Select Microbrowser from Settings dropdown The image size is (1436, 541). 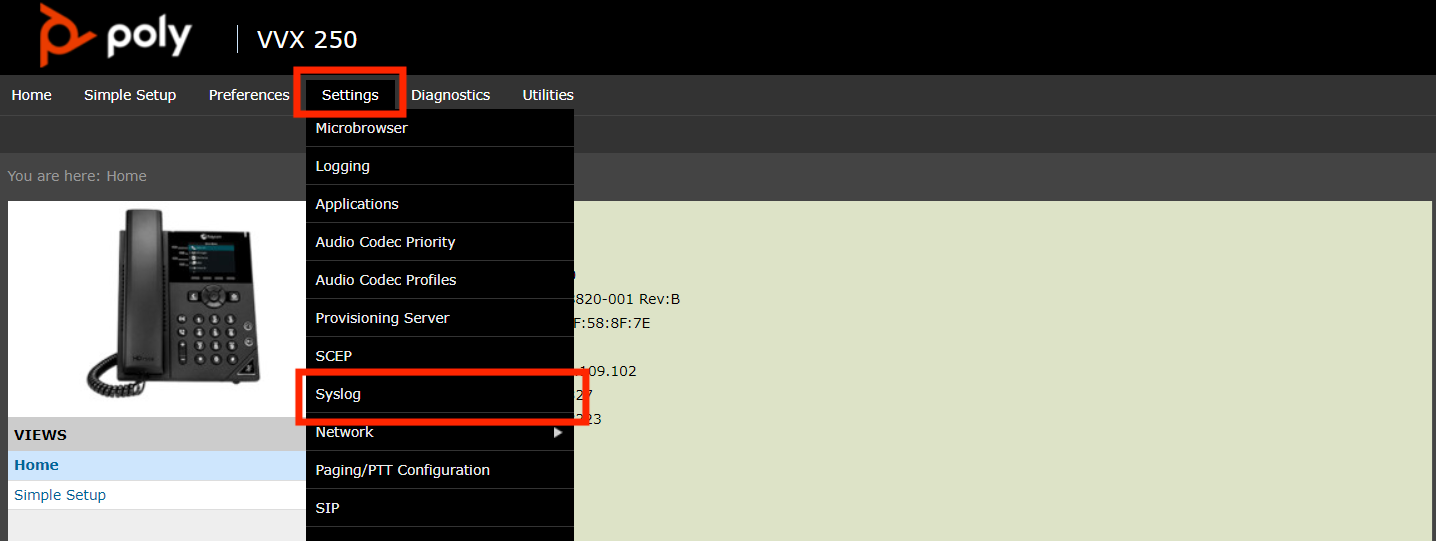point(440,128)
